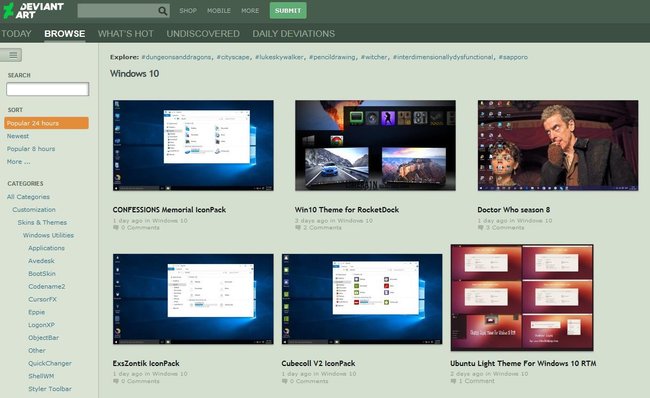Select the Applications subcategory

point(46,248)
